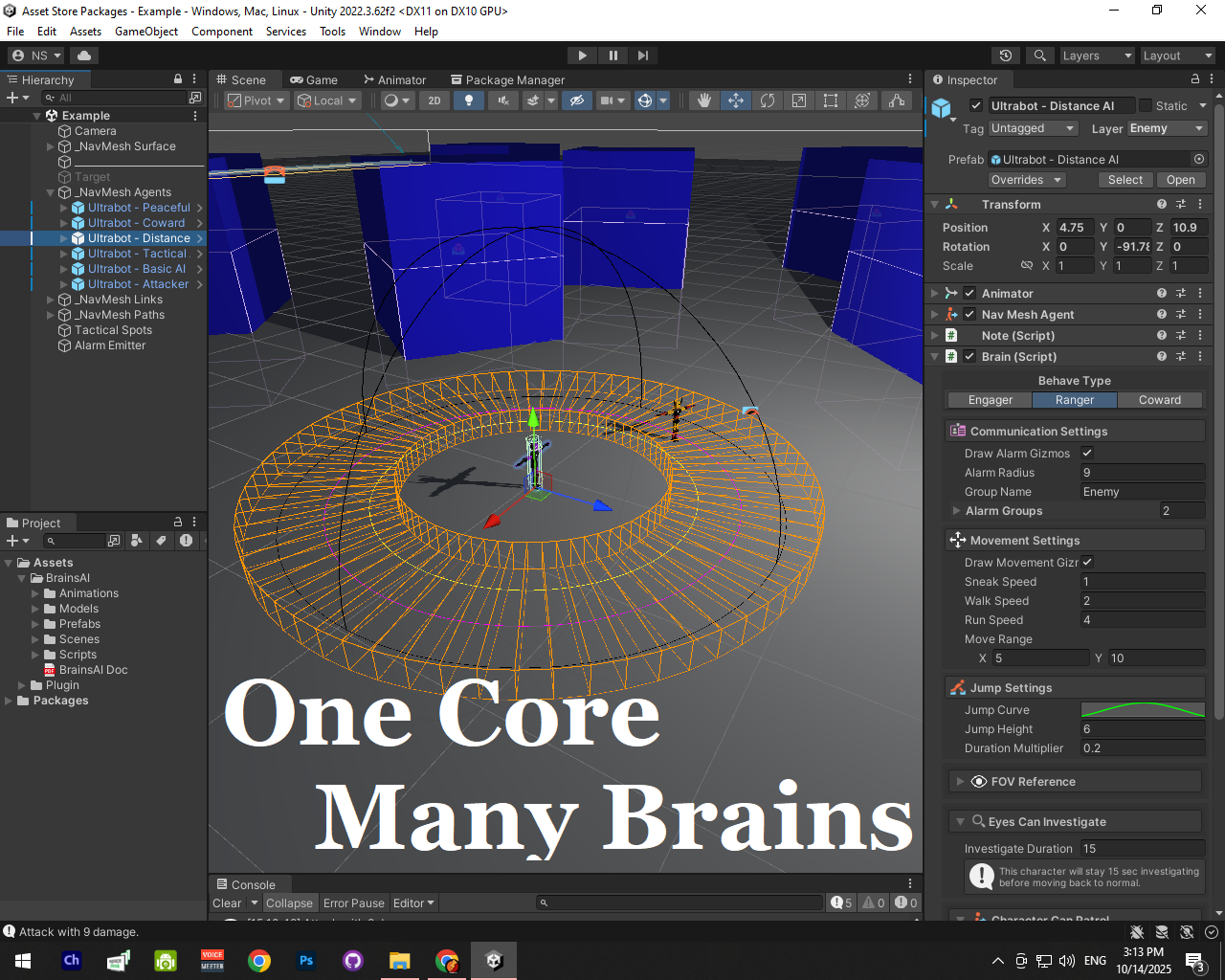Viewport: 1225px width, 980px height.
Task: Open the GameObject menu
Action: pos(145,32)
